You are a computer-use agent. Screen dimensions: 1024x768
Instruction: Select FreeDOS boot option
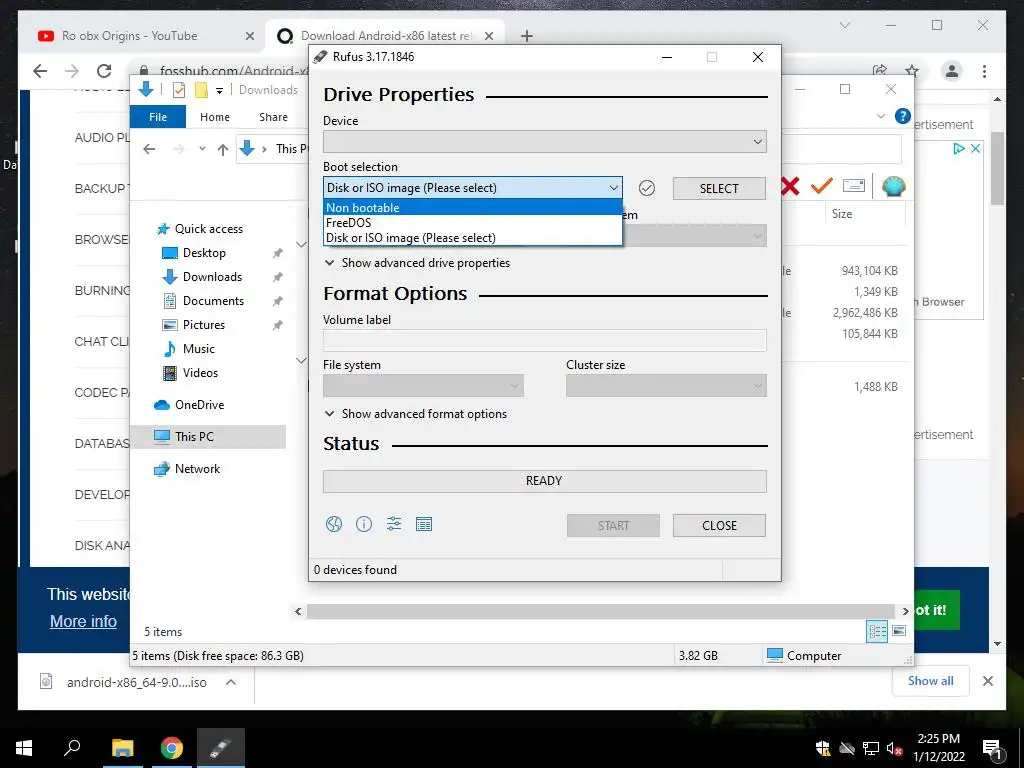click(x=473, y=223)
